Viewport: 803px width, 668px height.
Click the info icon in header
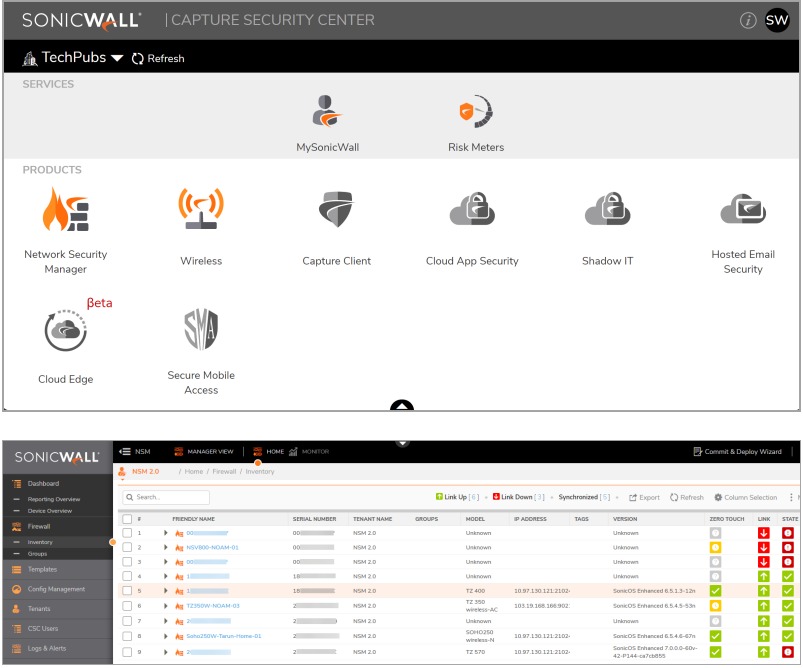point(748,20)
